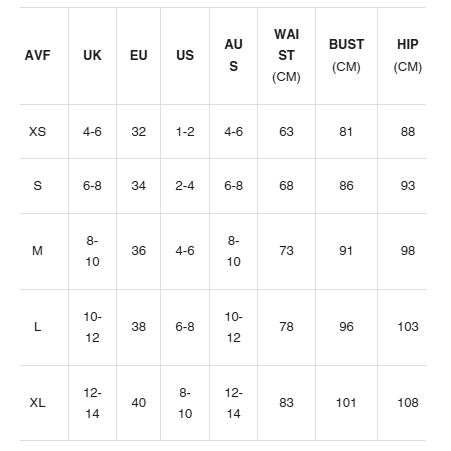This screenshot has width=451, height=451.
Task: Click the EU header cell
Action: click(138, 55)
